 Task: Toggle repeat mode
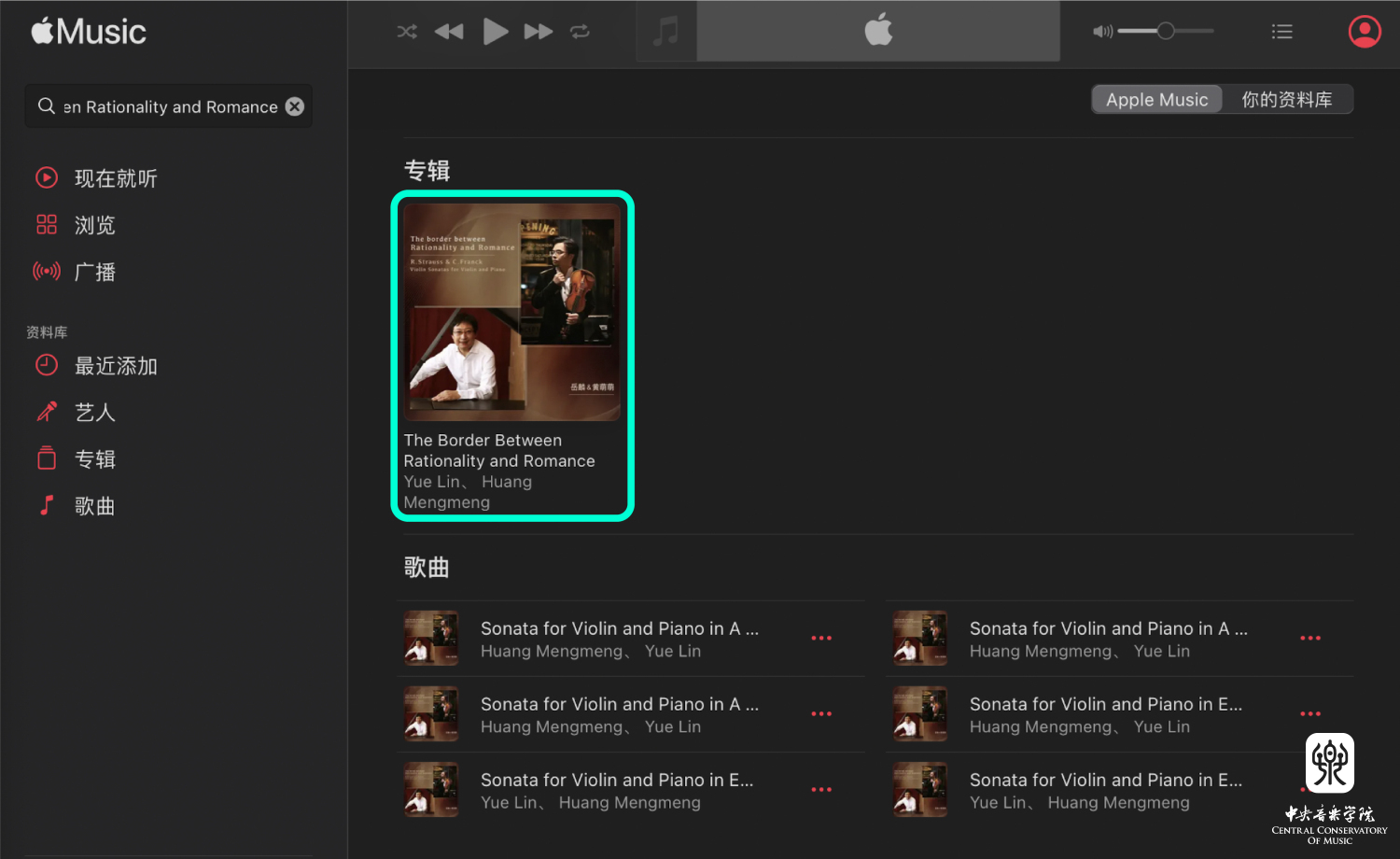click(580, 32)
